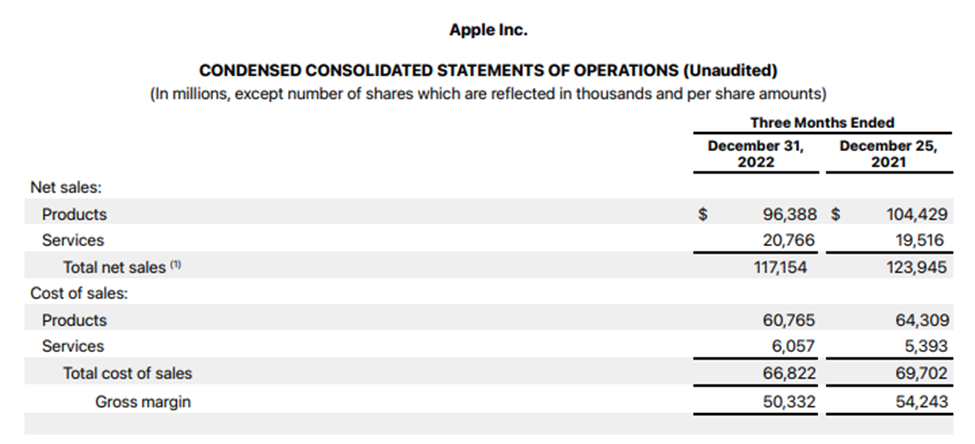Click the Three Months Ended column header
The image size is (975, 444).
tap(822, 123)
